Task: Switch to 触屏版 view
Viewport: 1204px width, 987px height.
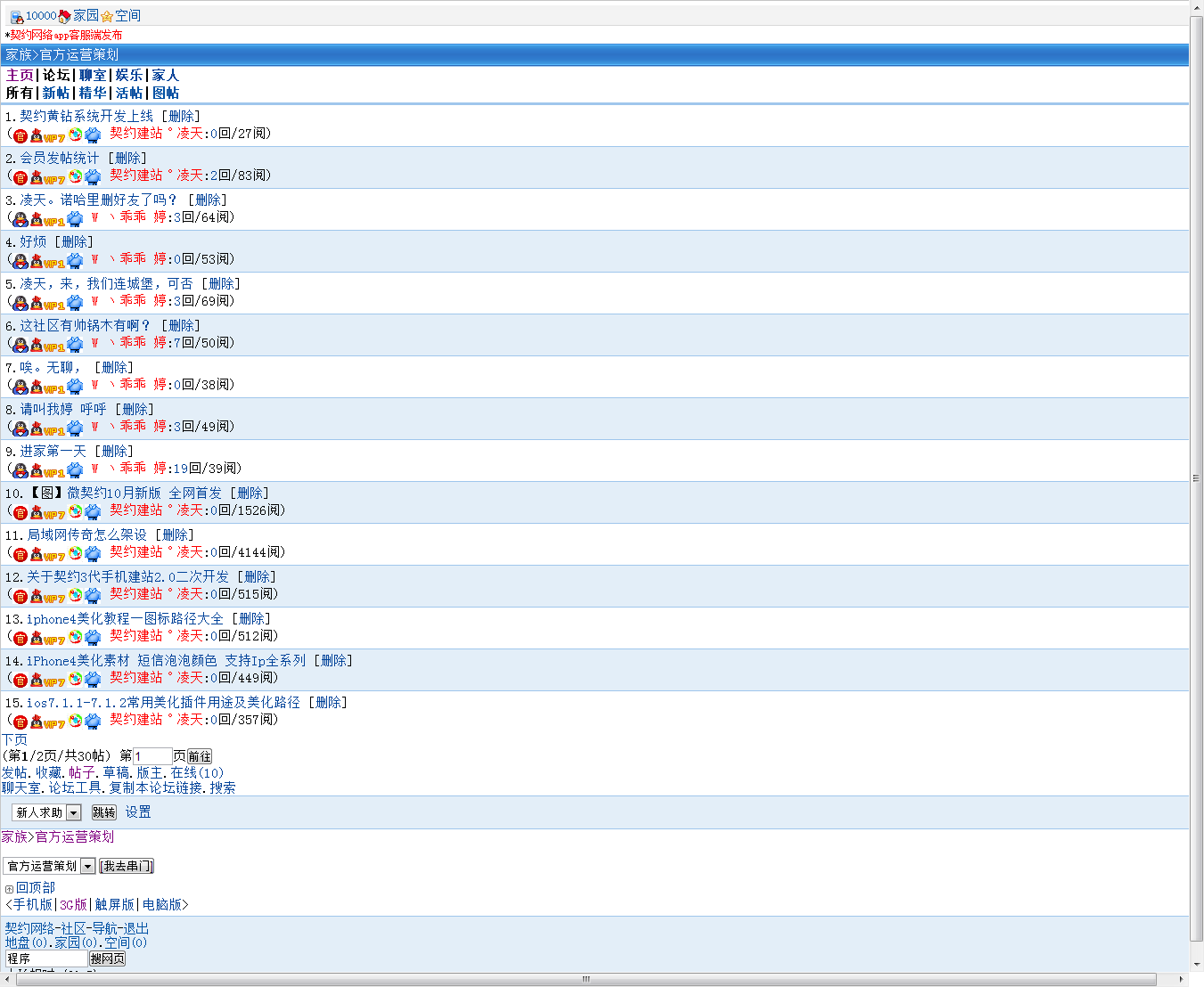Action: coord(115,904)
